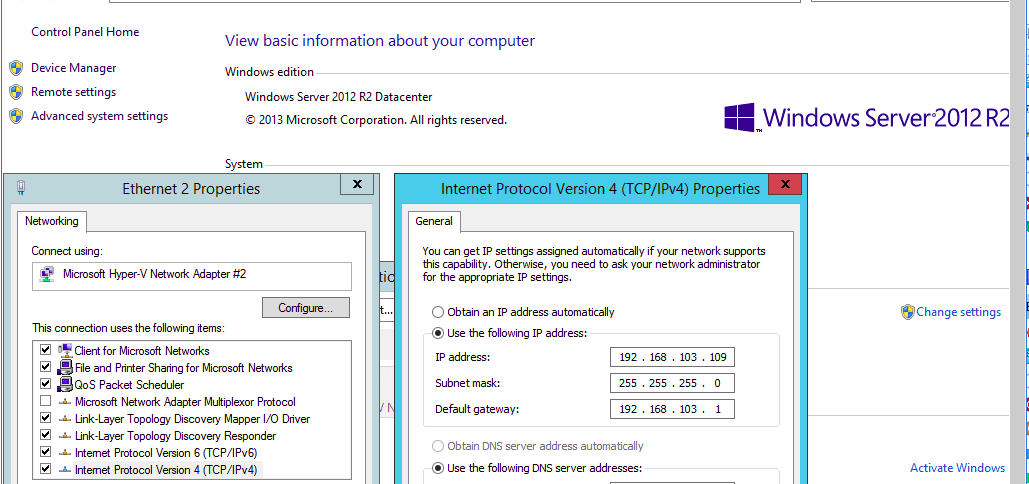Uncheck Internet Protocol Version 4 (TCP/IPv4)
The width and height of the screenshot is (1029, 484).
tap(45, 469)
